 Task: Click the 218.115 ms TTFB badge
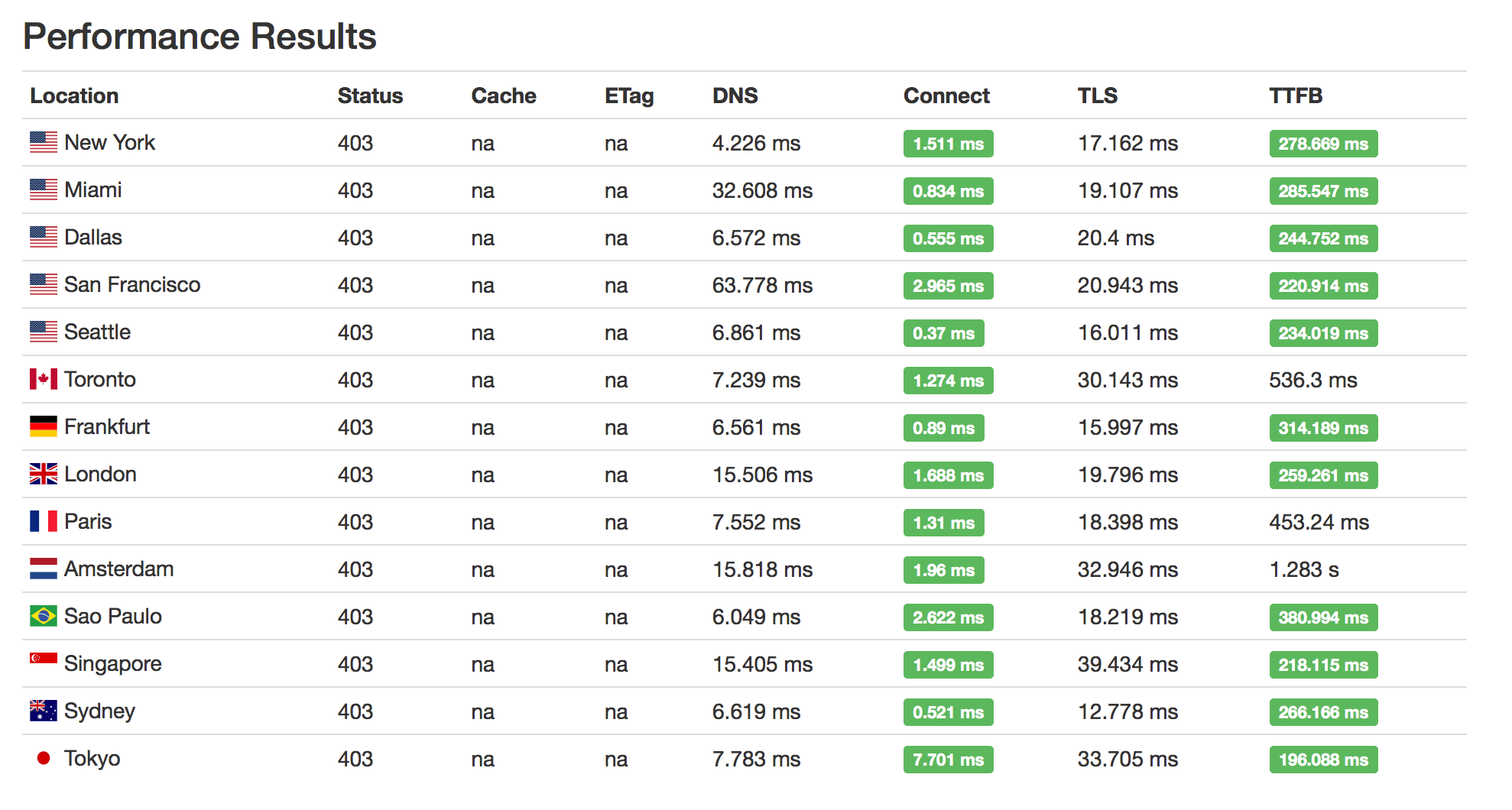(1323, 665)
